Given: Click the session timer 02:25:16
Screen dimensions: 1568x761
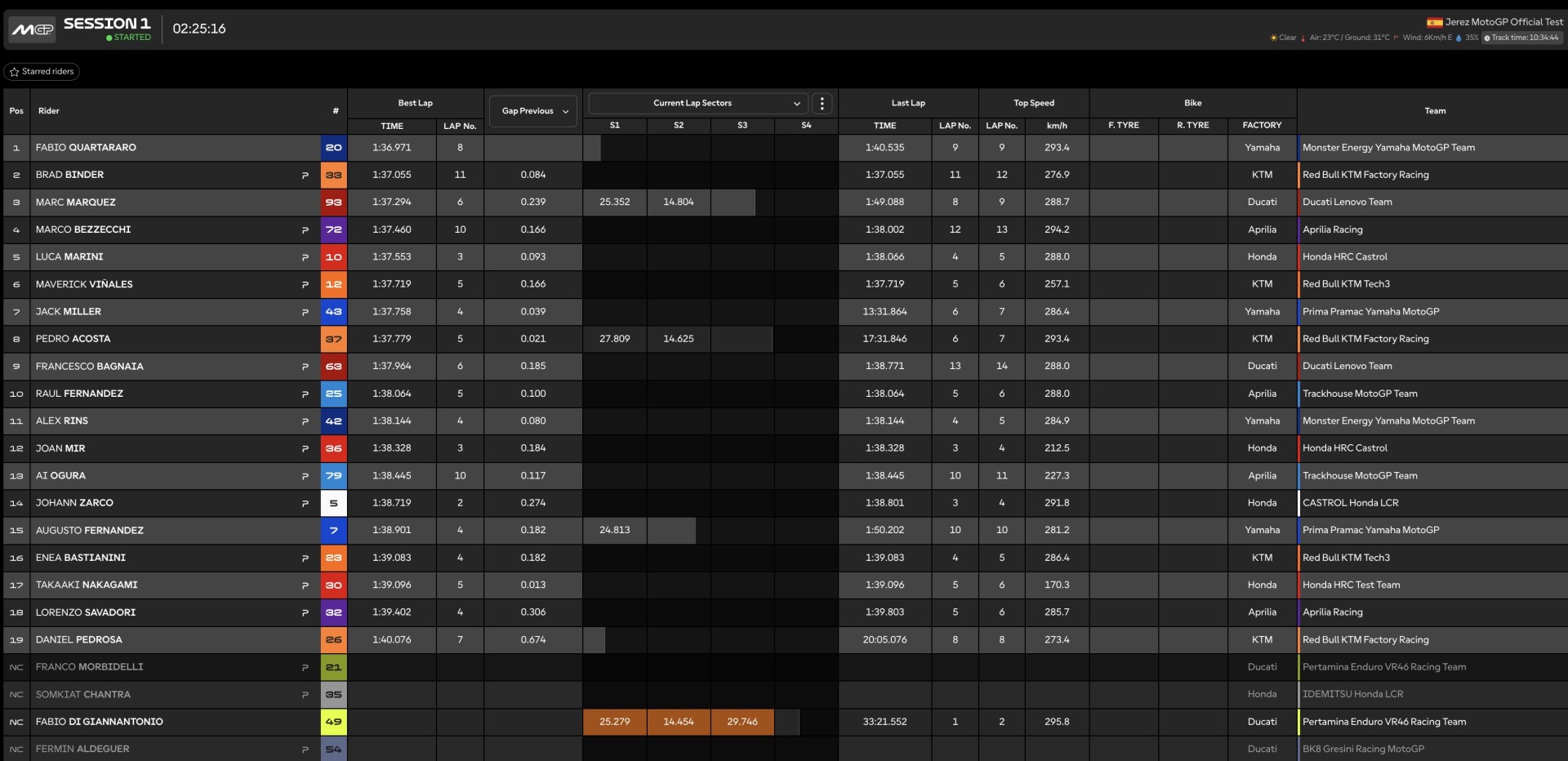Looking at the screenshot, I should tap(199, 29).
